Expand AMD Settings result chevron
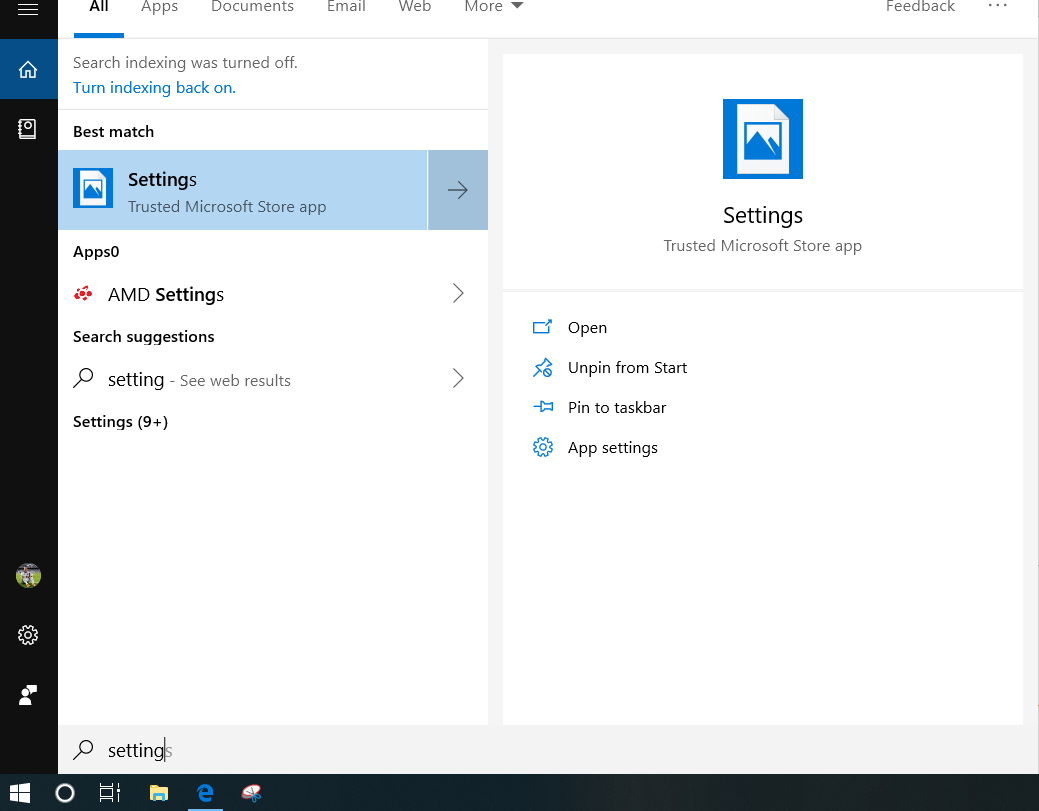Screen dimensions: 1039x811 tap(458, 294)
